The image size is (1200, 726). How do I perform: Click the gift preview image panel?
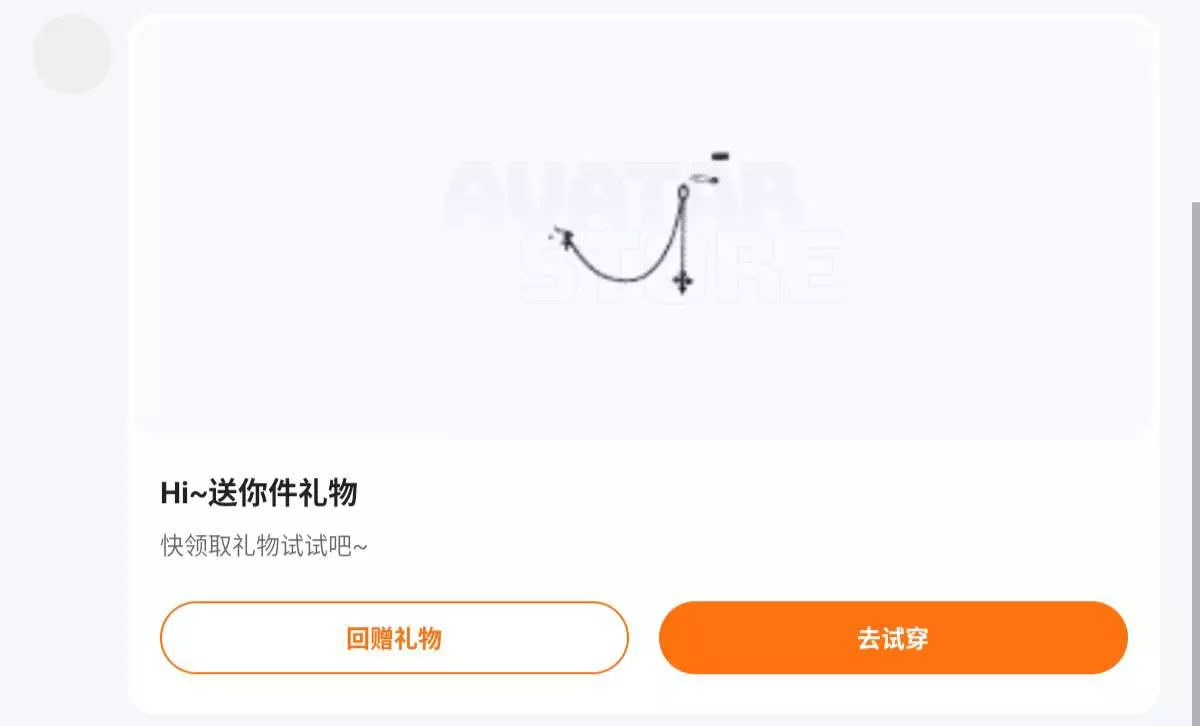click(644, 228)
